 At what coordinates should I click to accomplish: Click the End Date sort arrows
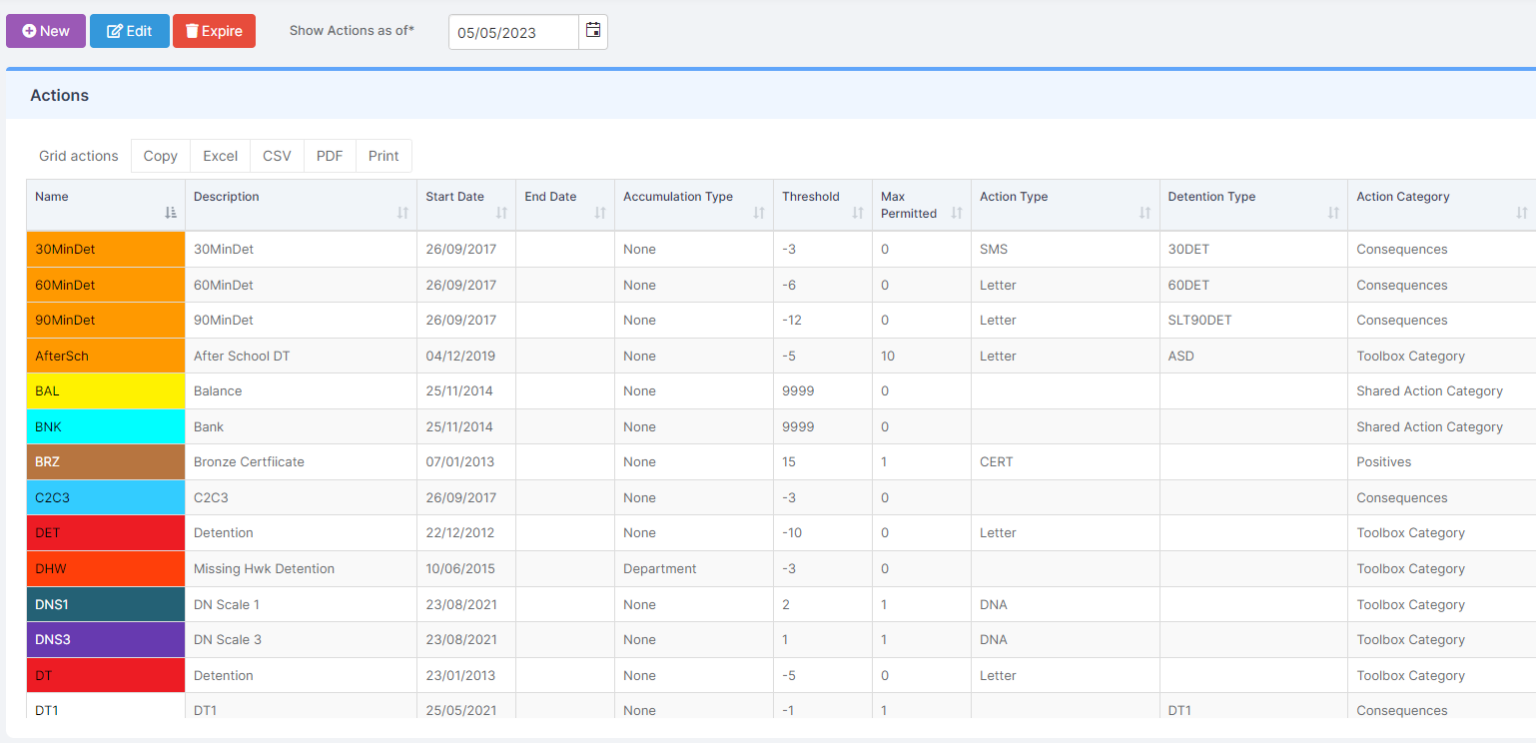(x=600, y=213)
